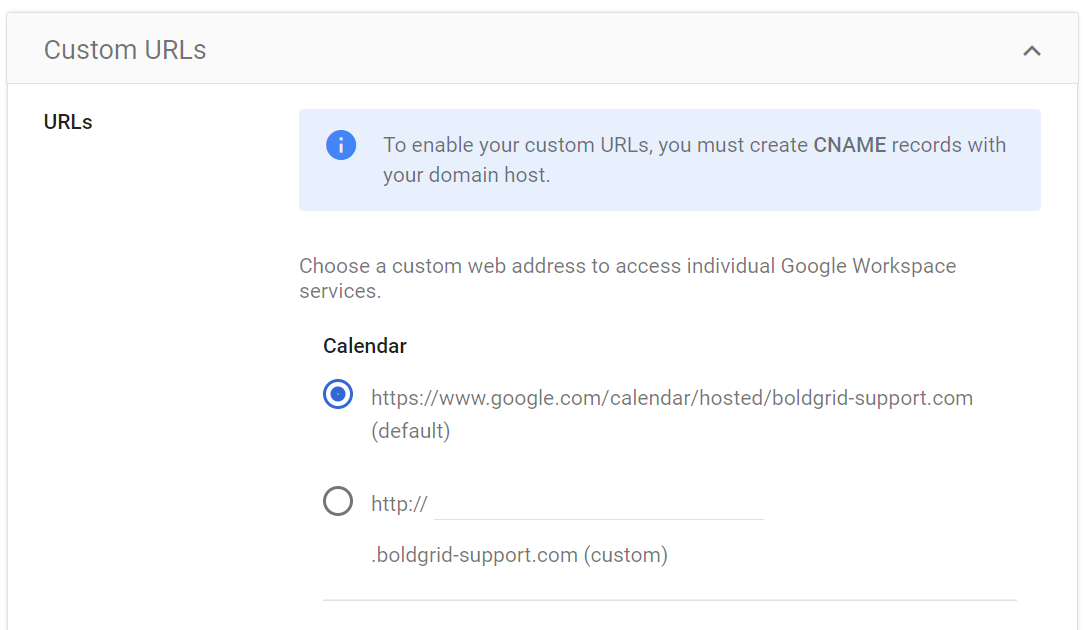
Task: Click the (default) label under Calendar URL
Action: coord(410,432)
